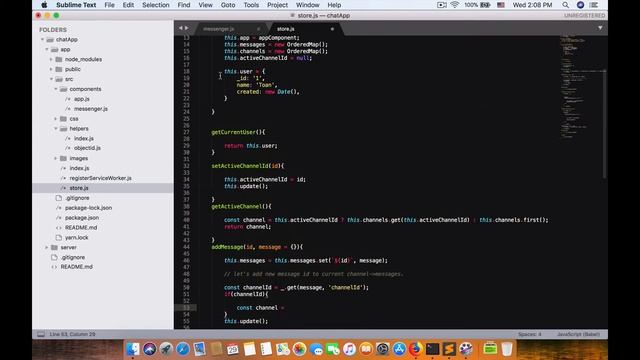Go to previous tab using left arrow
Image resolution: width=640 pixels, height=360 pixels.
coord(180,28)
